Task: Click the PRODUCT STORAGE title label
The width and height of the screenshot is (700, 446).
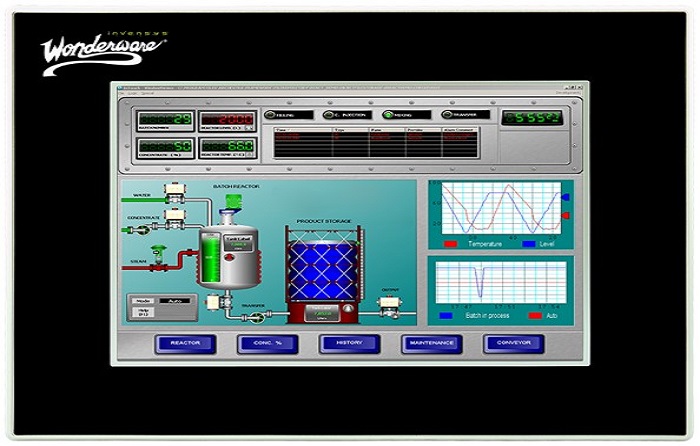Action: point(324,221)
